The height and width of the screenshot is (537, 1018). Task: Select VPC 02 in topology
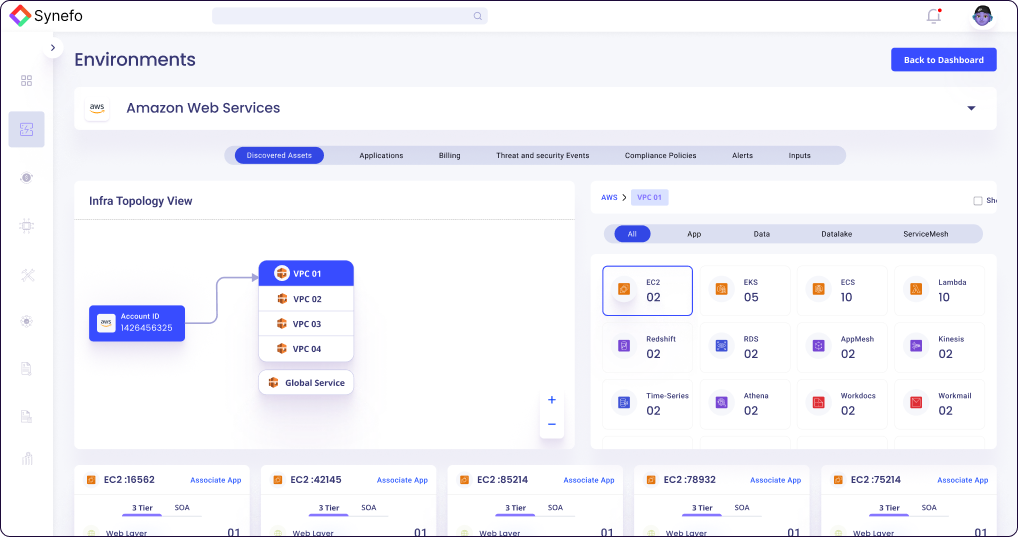pos(306,299)
